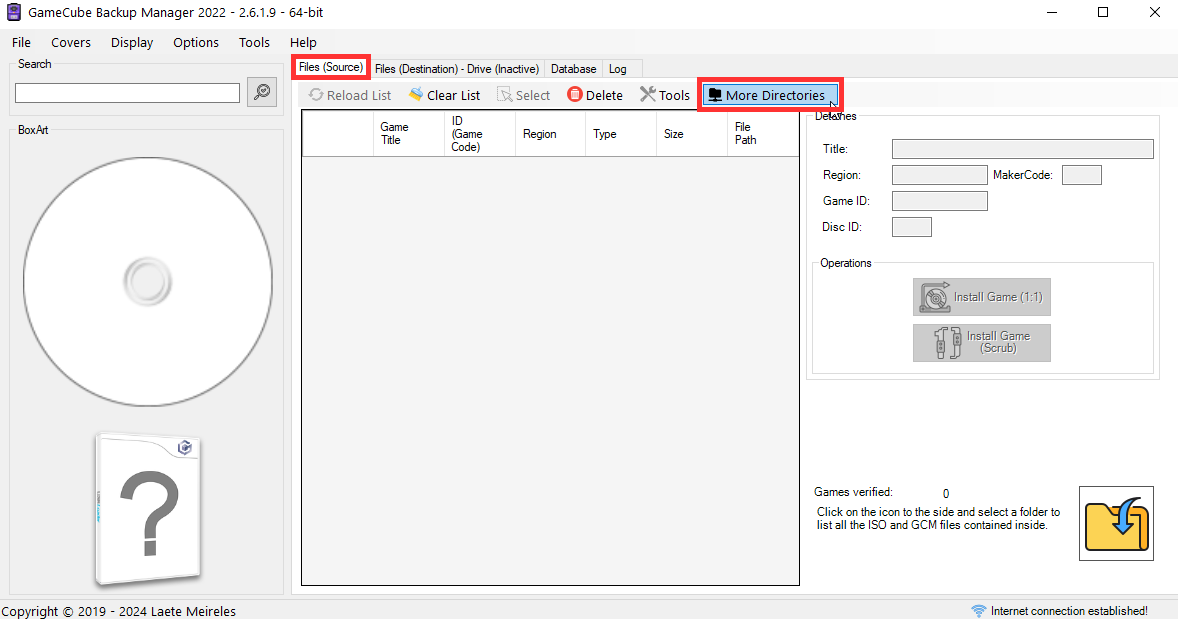Image resolution: width=1178 pixels, height=619 pixels.
Task: Open the Options menu
Action: (x=196, y=42)
